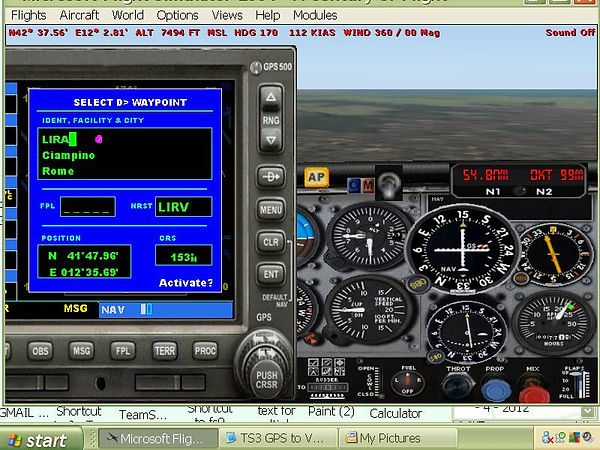Click the Calculator desktop shortcut
The width and height of the screenshot is (600, 450).
click(396, 413)
